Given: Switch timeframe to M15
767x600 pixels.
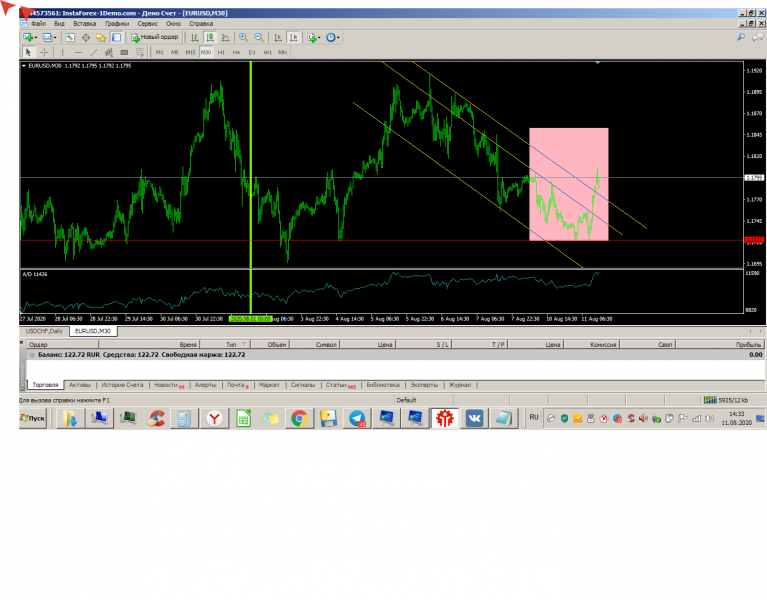Looking at the screenshot, I should point(190,52).
